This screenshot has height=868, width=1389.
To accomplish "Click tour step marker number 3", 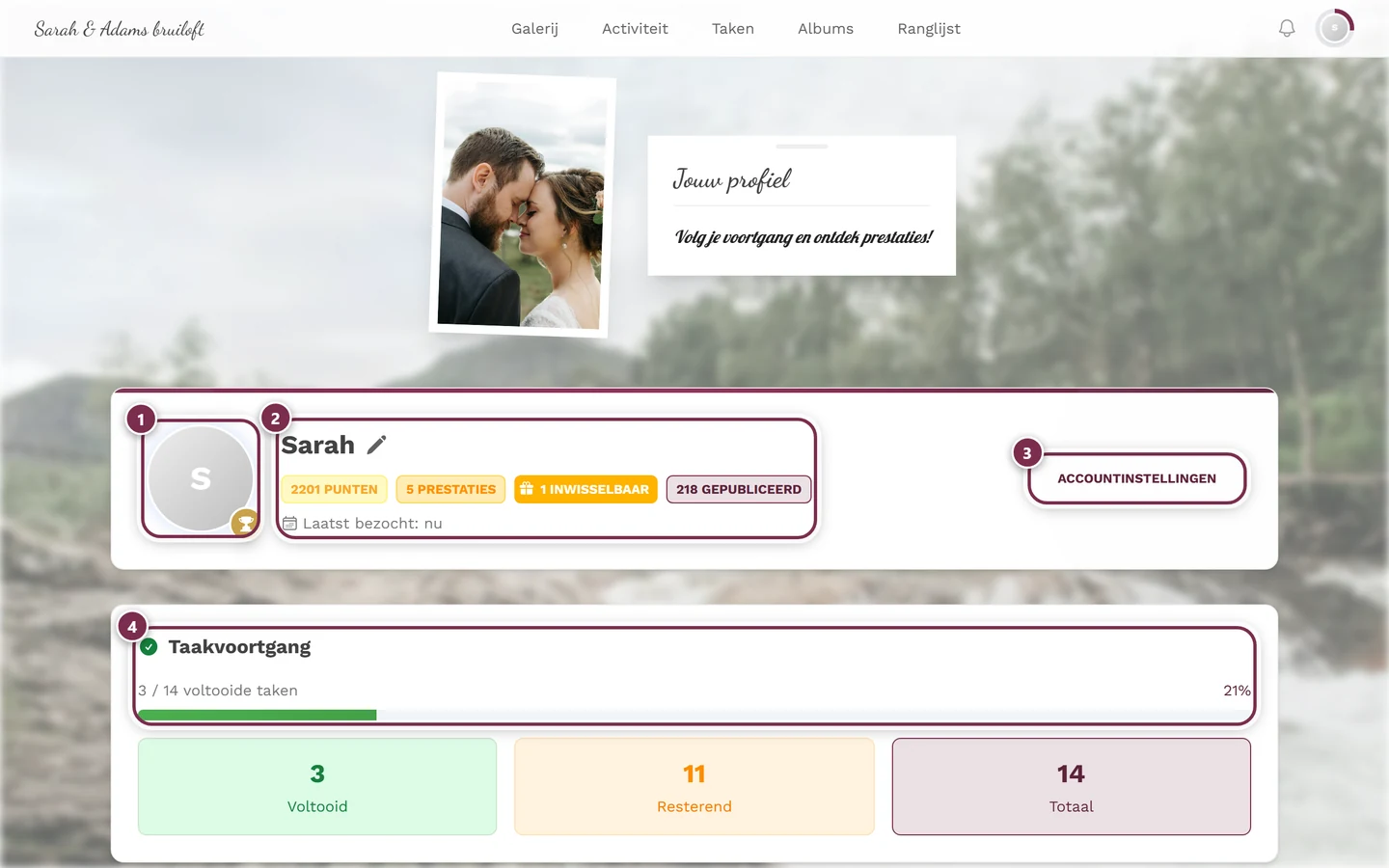I will pyautogui.click(x=1026, y=453).
